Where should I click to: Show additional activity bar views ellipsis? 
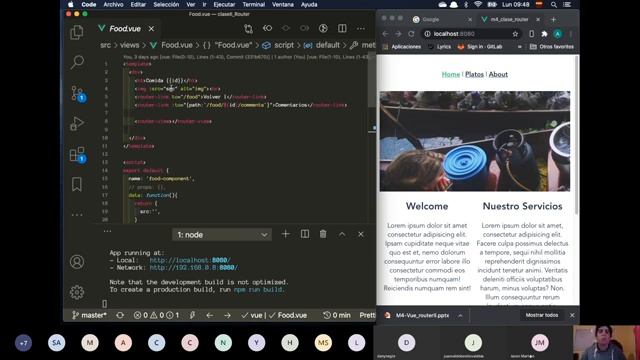(x=77, y=215)
